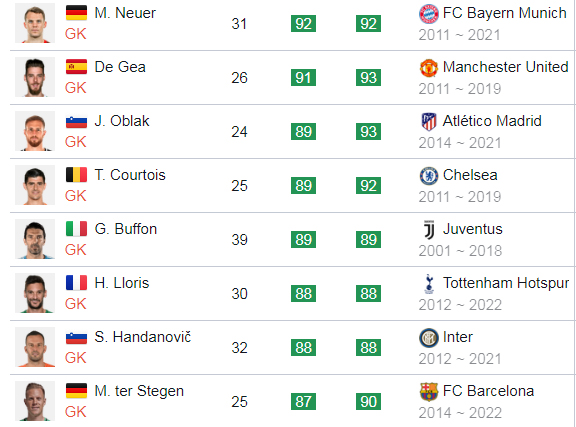
Task: Click the Inter club crest
Action: pos(429,338)
